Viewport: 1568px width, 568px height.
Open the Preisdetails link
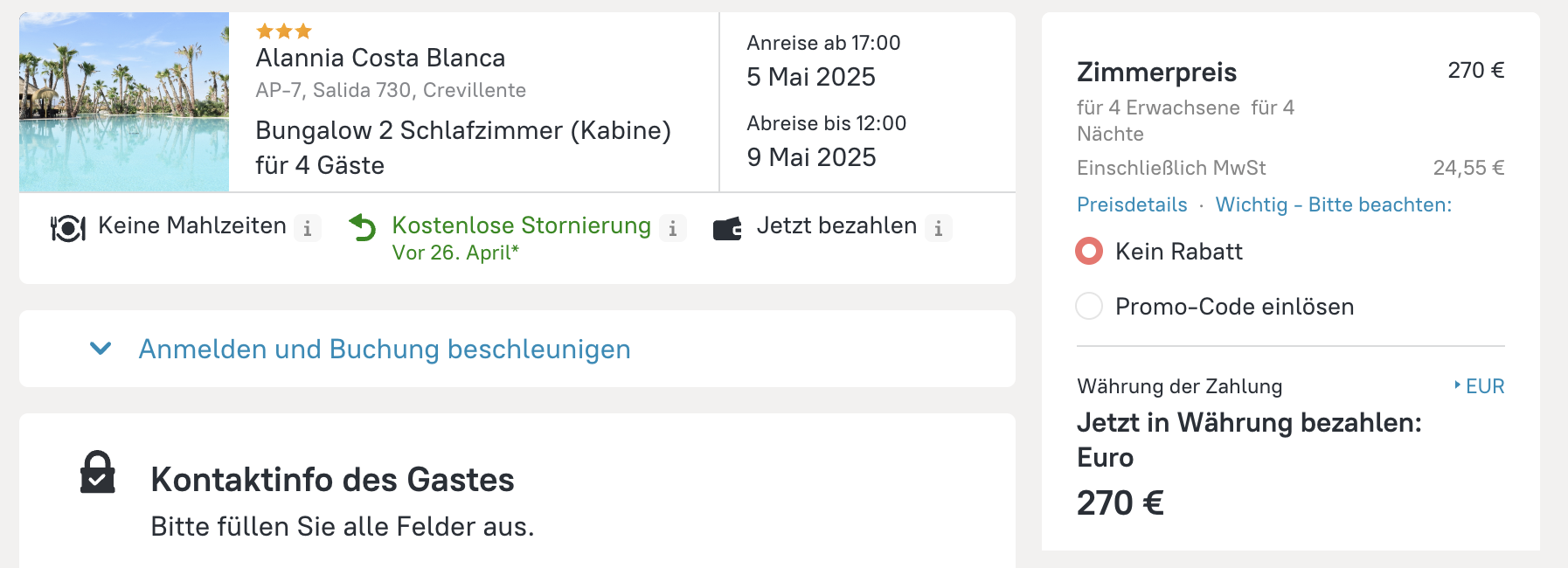[x=1132, y=204]
